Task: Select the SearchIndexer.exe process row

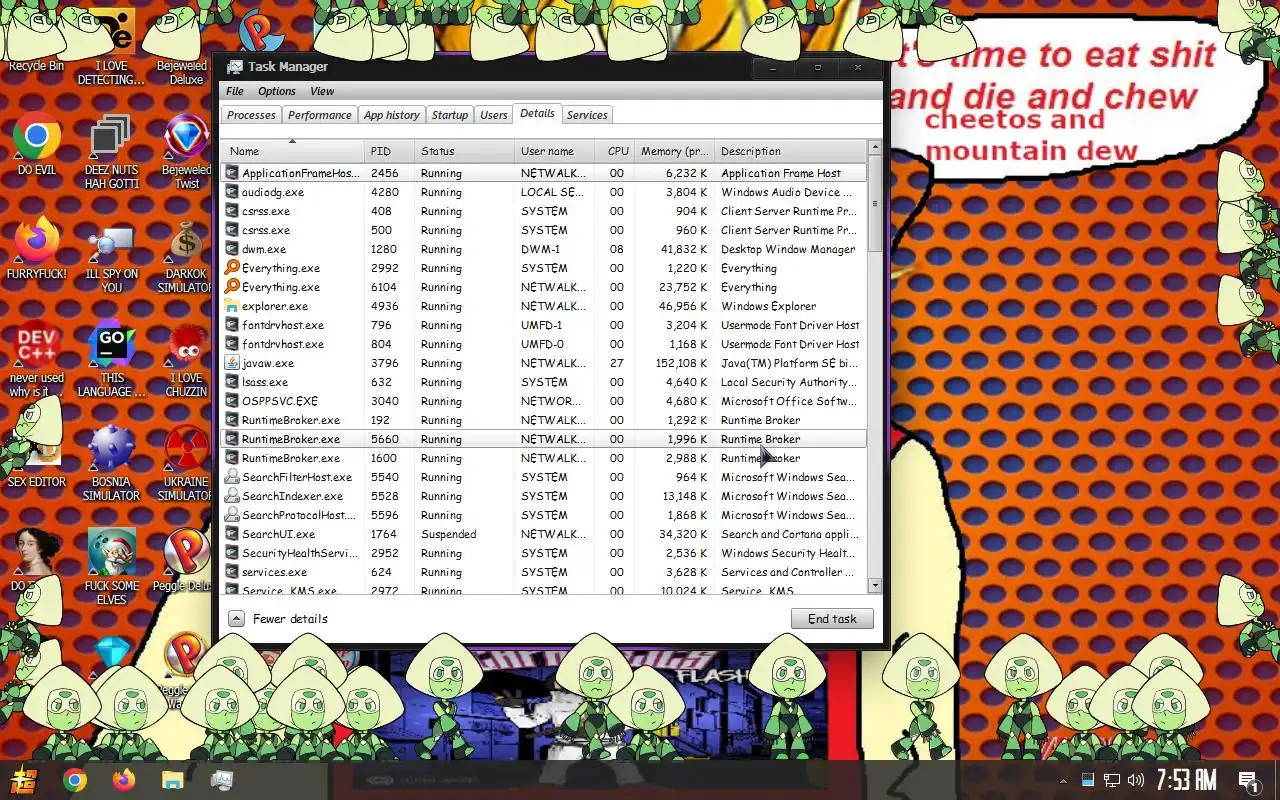Action: (543, 496)
